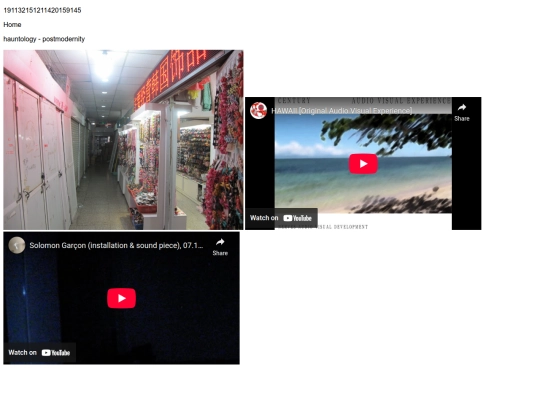540x405 pixels.
Task: Click the 191132151211420159145 site title
Action: pos(42,10)
